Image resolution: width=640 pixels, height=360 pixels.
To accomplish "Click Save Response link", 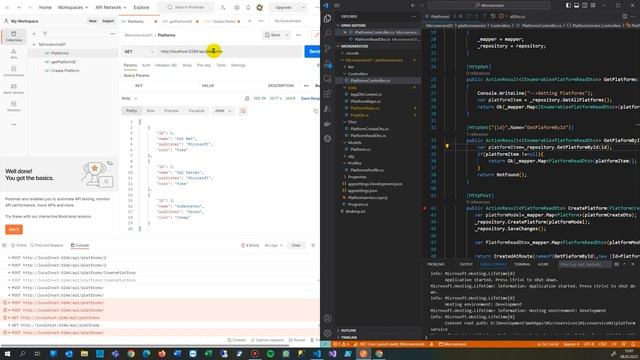I will click(310, 98).
